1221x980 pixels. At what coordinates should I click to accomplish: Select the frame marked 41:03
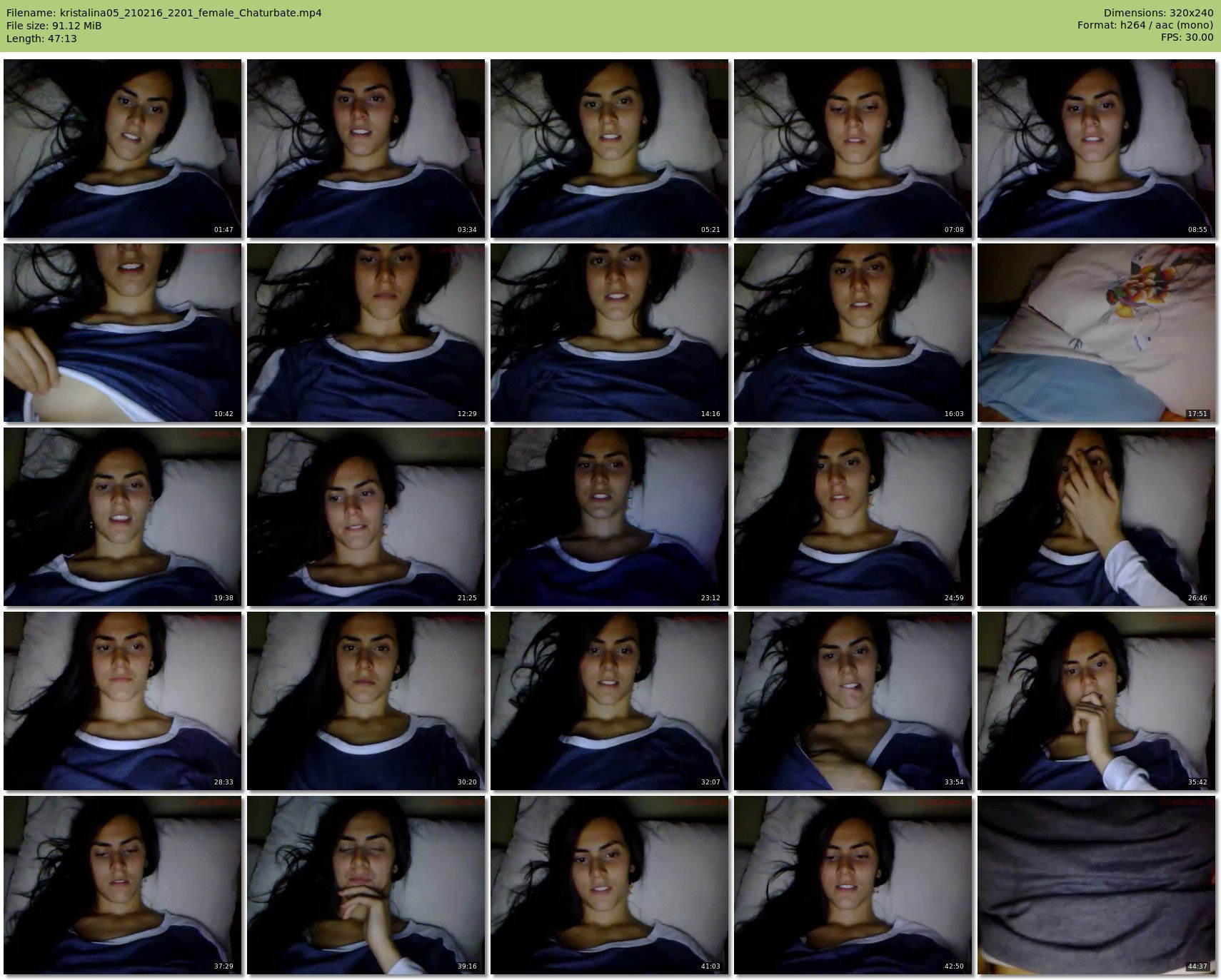(609, 885)
